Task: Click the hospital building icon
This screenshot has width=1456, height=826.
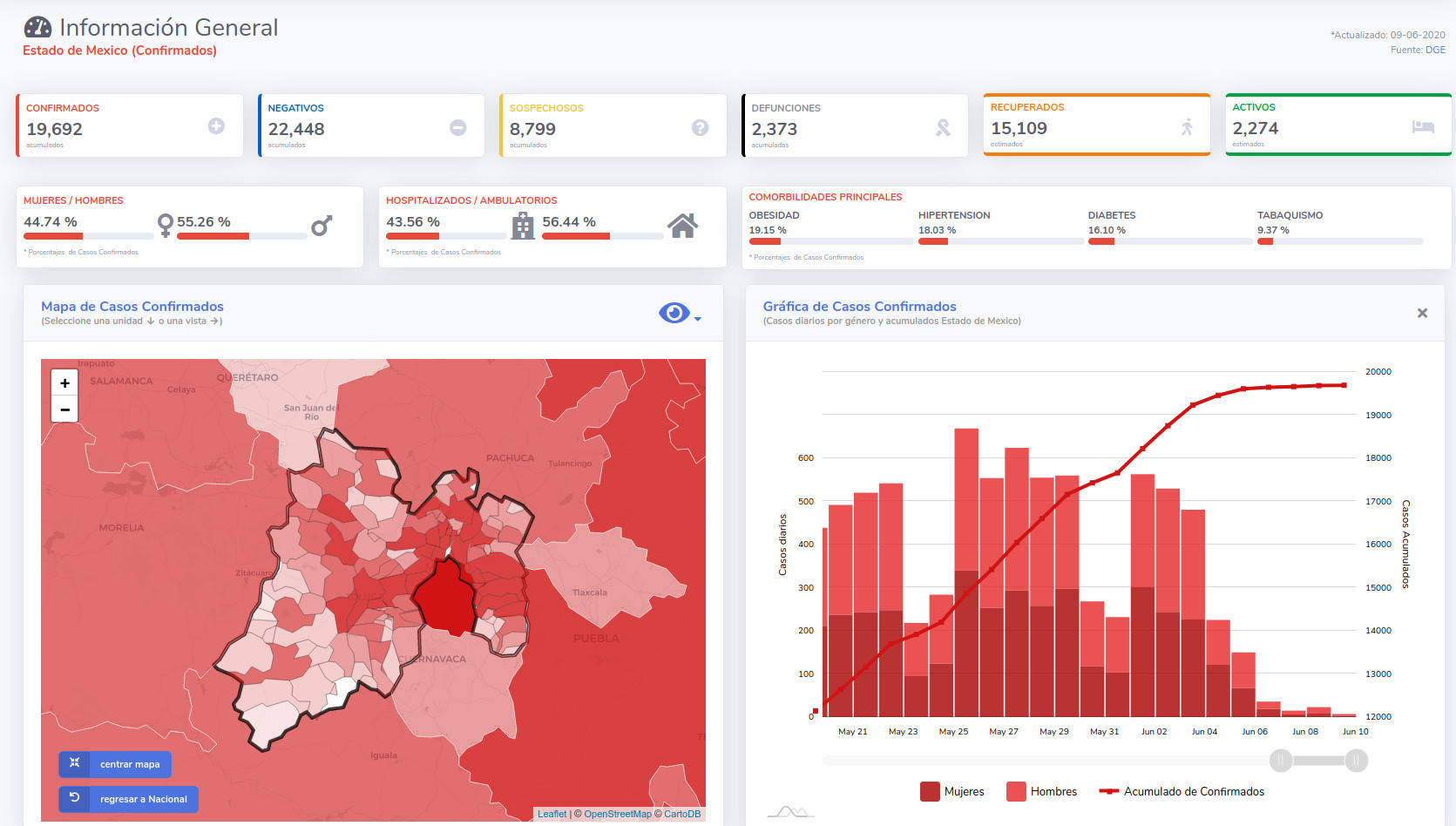Action: (x=523, y=226)
